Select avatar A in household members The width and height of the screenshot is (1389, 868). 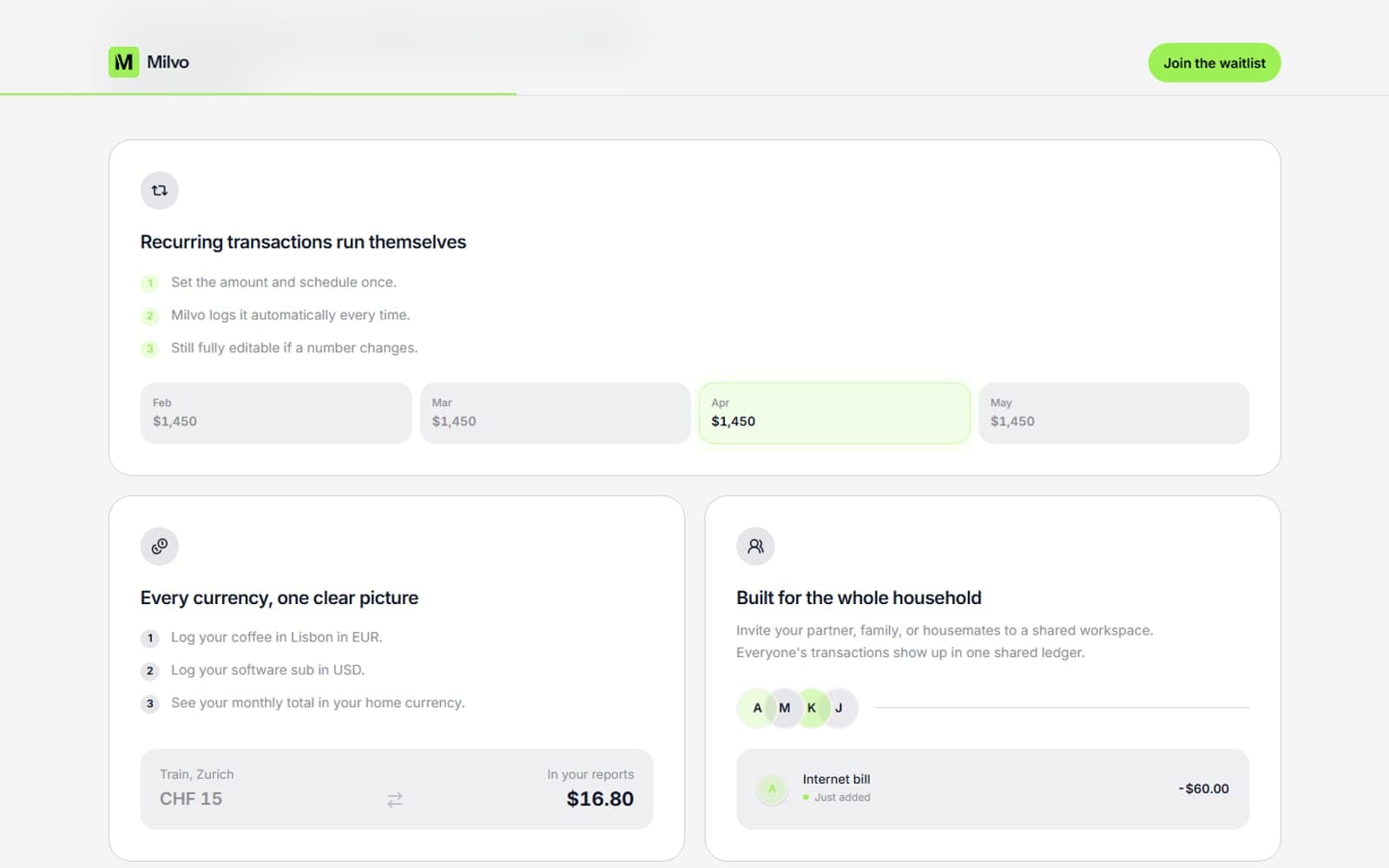757,707
